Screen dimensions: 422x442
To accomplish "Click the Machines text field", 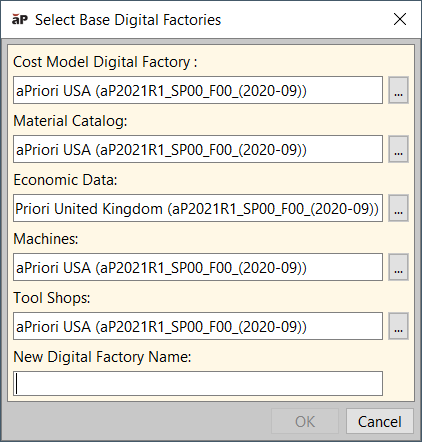I will (198, 267).
